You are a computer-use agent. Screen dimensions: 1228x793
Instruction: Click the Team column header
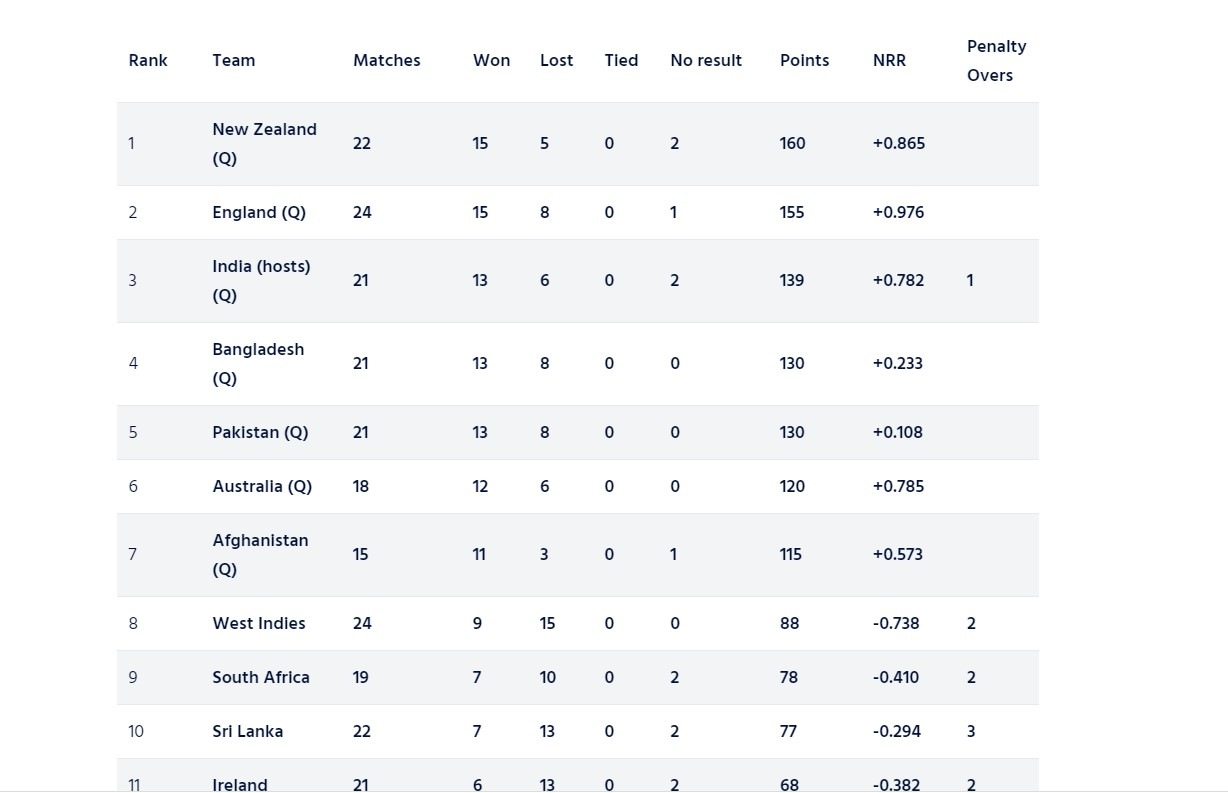click(234, 61)
